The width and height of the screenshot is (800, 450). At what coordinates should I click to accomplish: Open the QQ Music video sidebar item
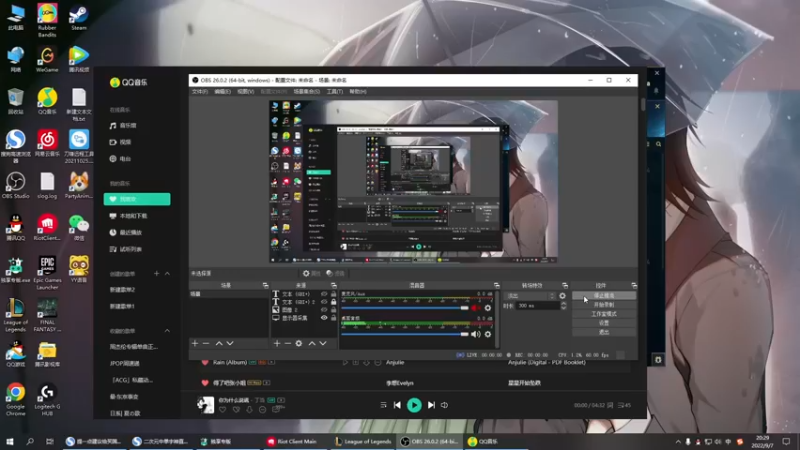tap(120, 142)
